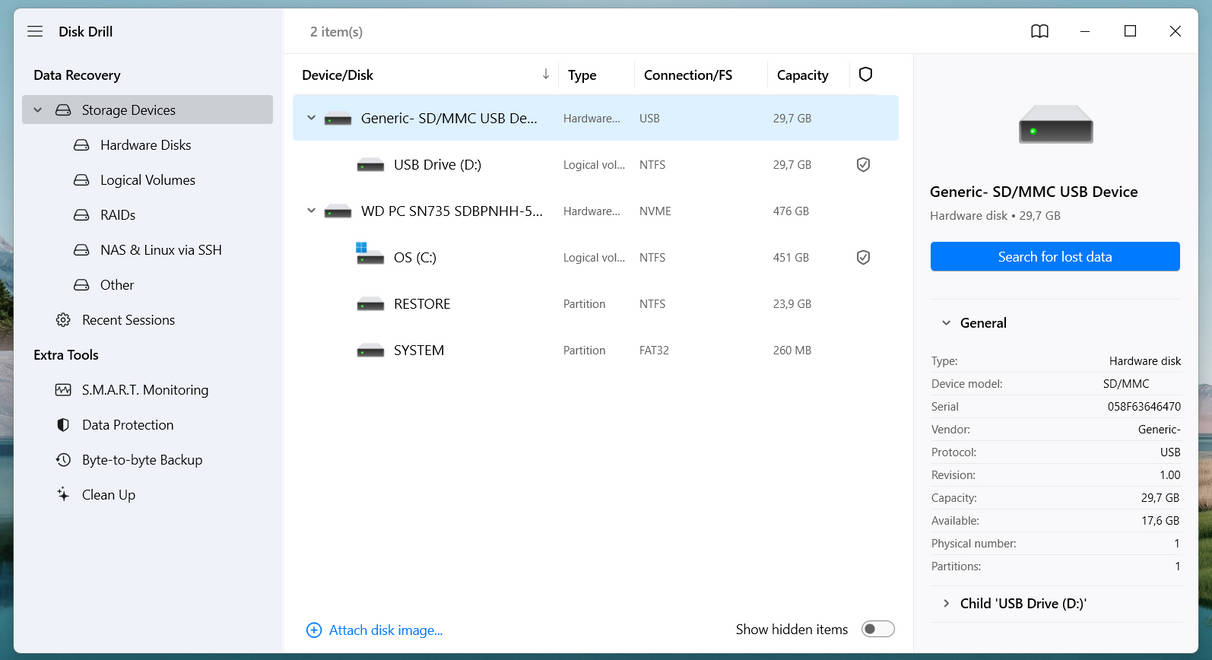Open Byte-to-byte Backup tool

[x=142, y=460]
